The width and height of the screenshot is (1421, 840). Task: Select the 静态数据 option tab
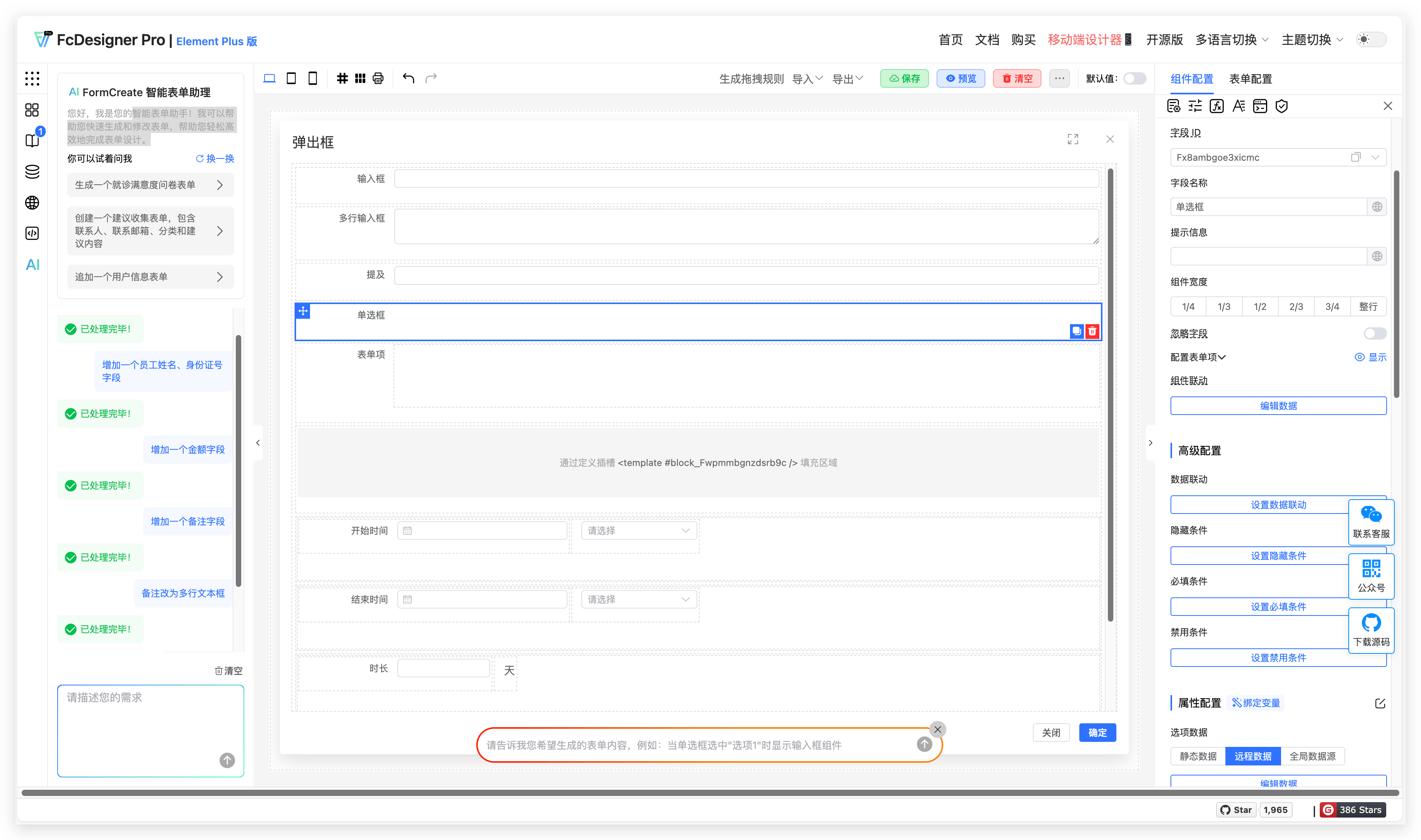pos(1198,756)
